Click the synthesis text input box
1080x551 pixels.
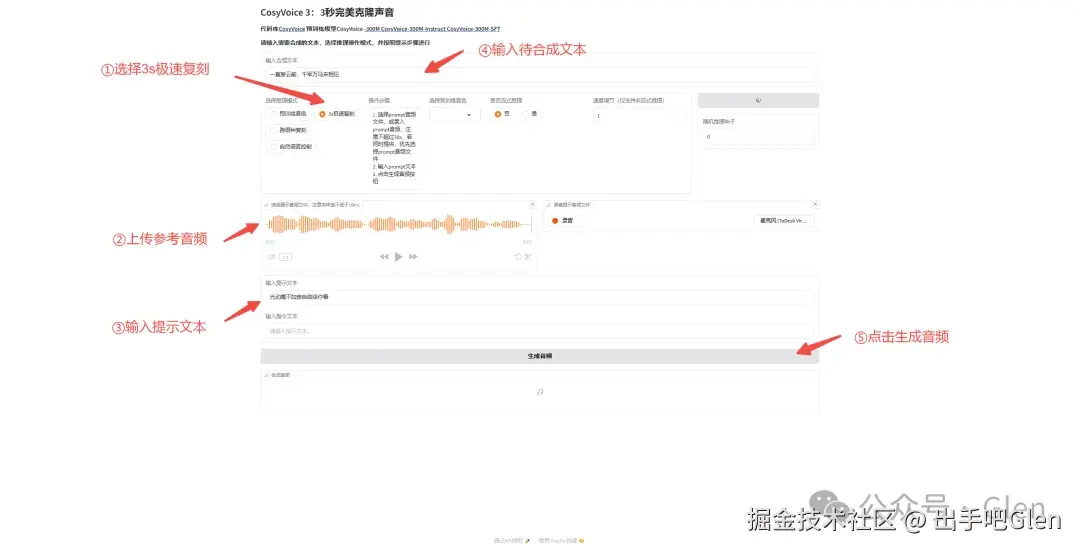coord(539,74)
